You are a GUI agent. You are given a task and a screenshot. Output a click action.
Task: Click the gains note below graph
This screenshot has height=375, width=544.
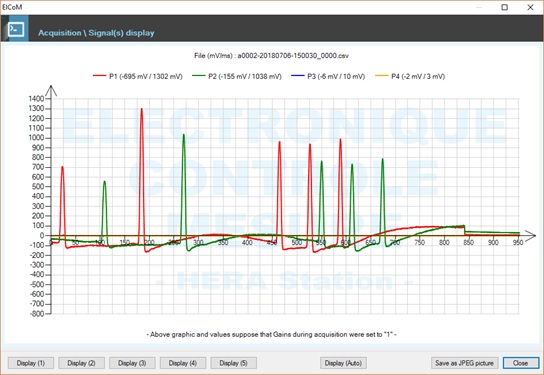point(271,334)
